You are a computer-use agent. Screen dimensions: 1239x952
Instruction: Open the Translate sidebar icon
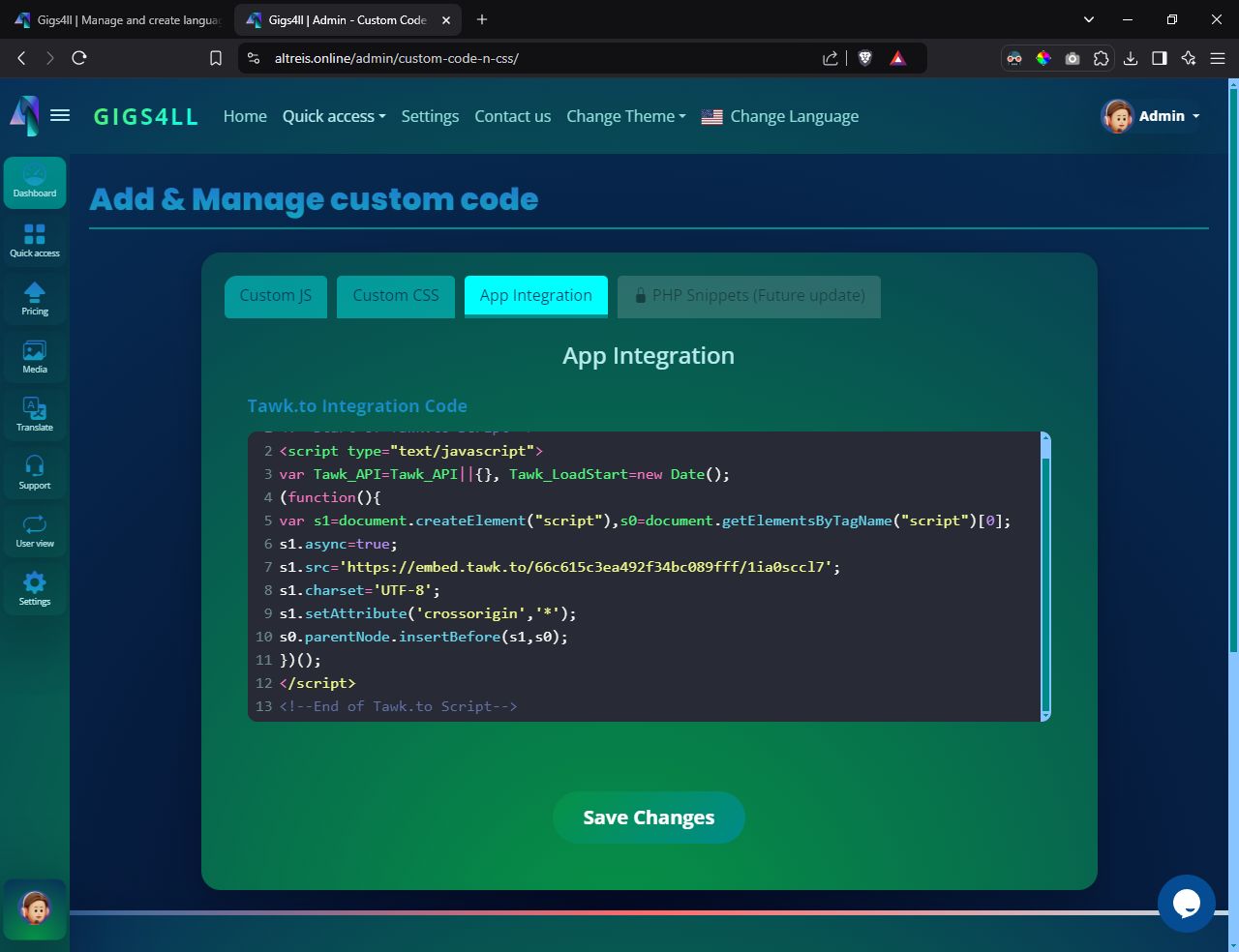click(35, 415)
